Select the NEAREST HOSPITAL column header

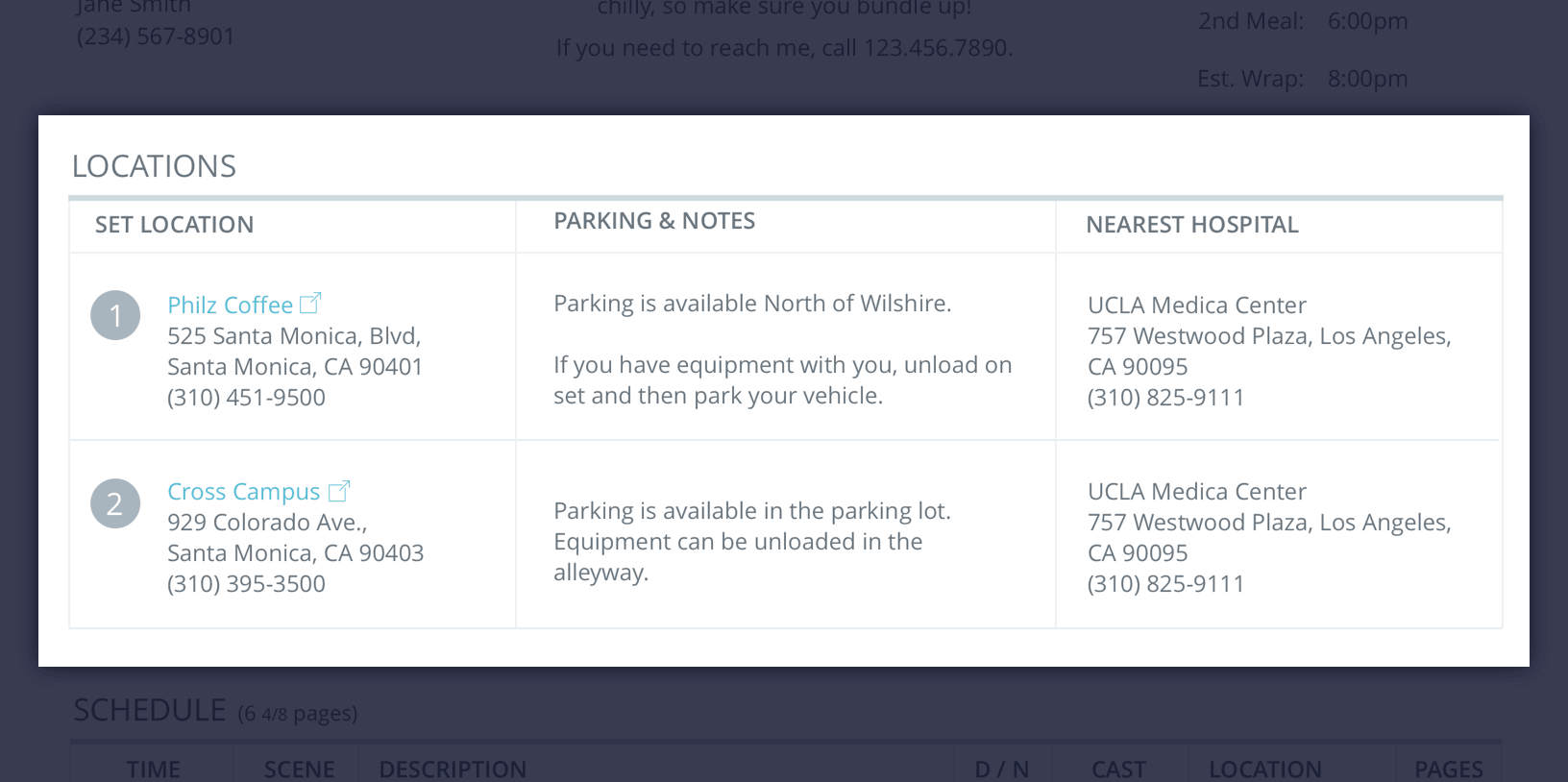click(1191, 225)
